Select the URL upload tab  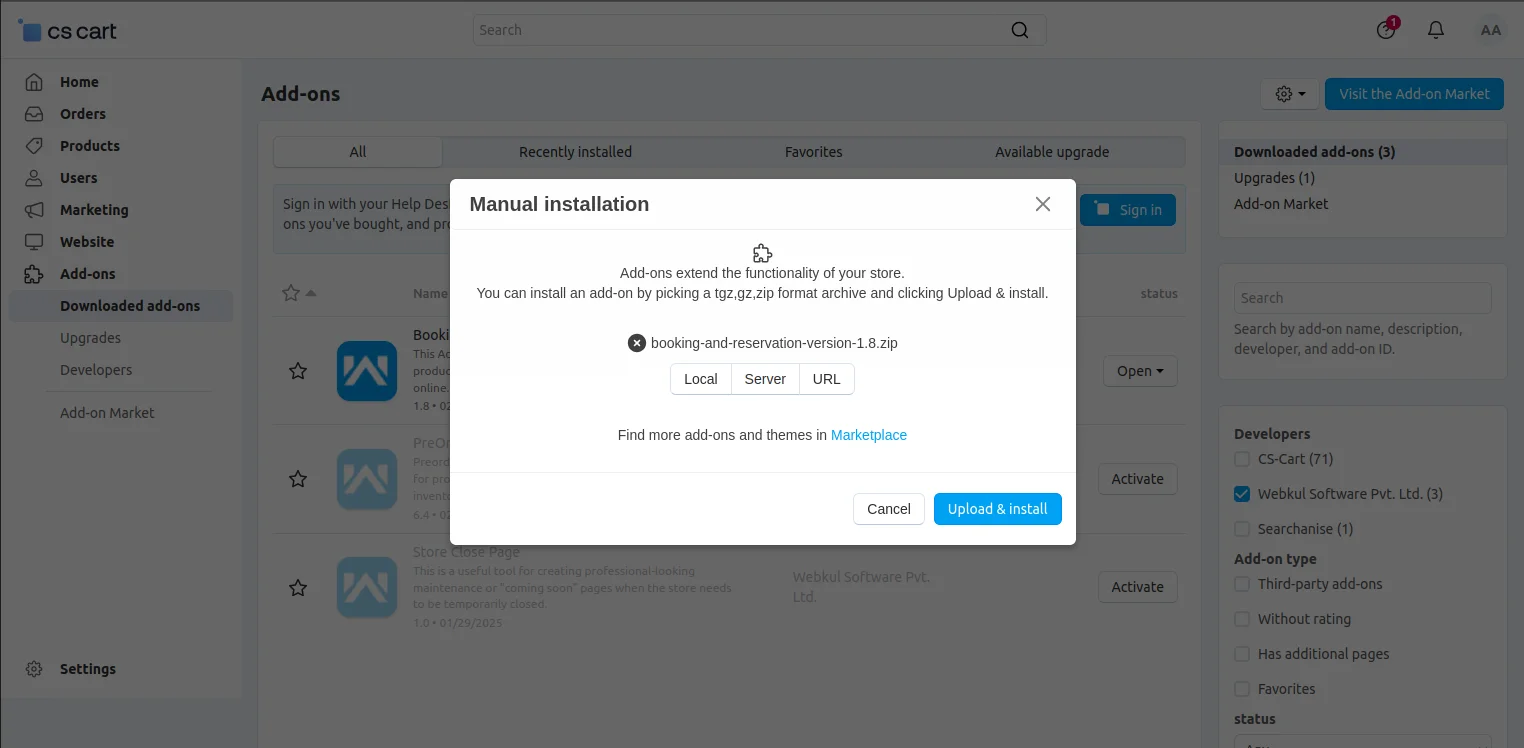tap(826, 378)
